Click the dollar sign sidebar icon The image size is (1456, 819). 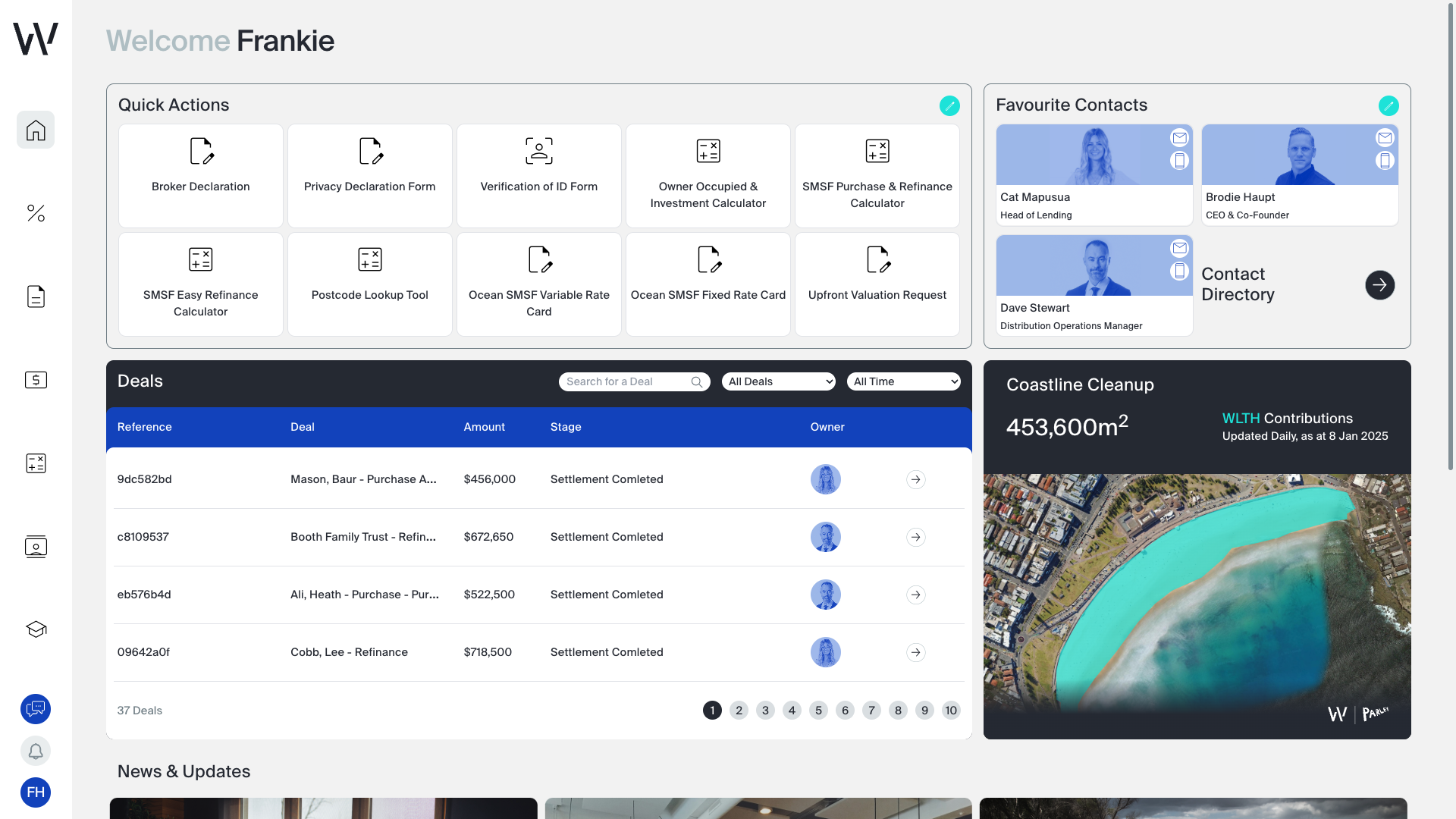(36, 380)
